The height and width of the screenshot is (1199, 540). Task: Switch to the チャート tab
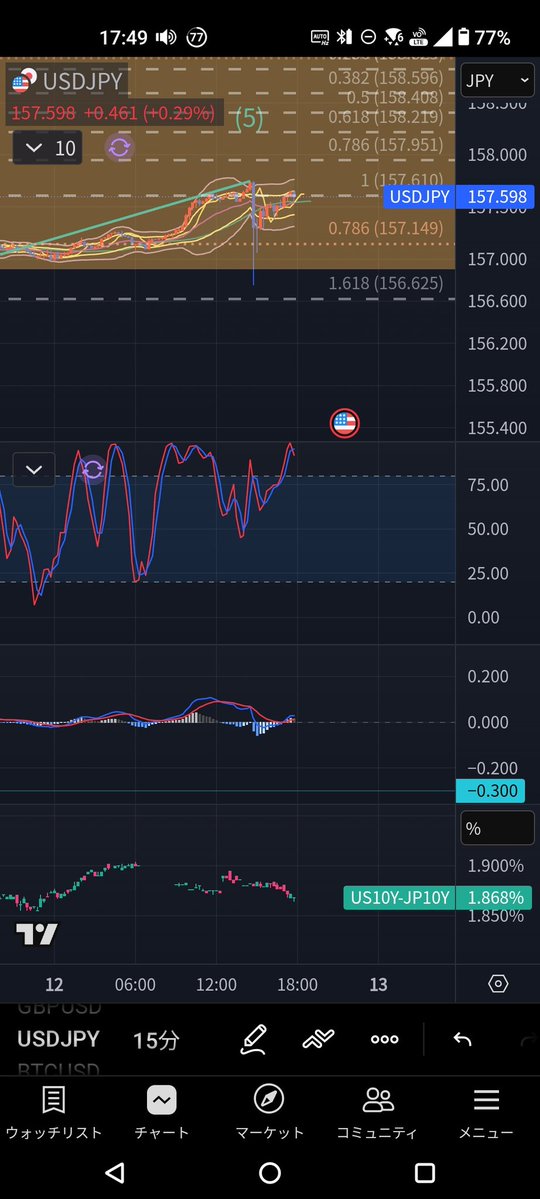pos(161,1113)
